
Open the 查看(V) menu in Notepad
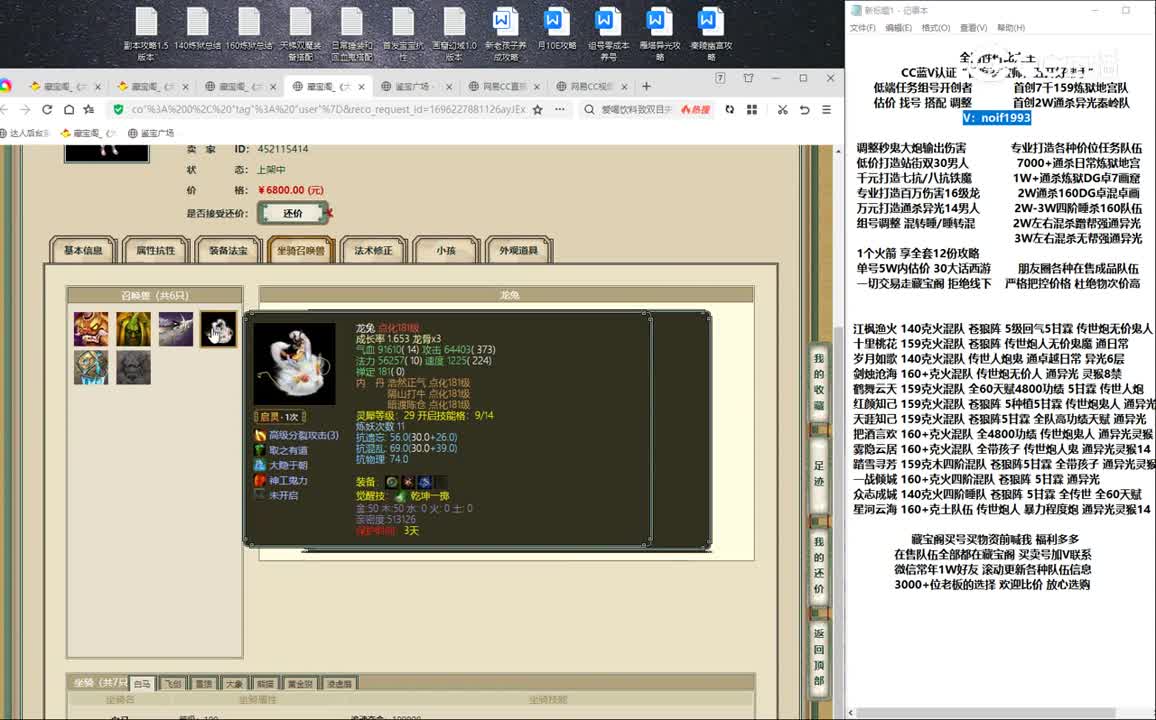pos(973,28)
